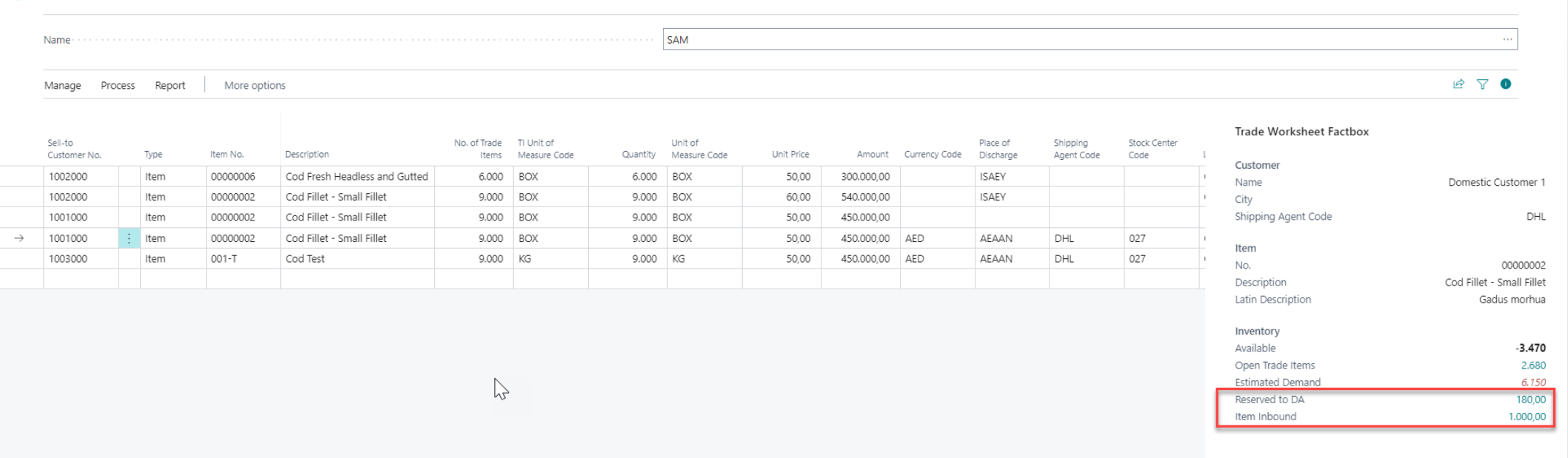Open the Manage menu
1568x458 pixels.
pyautogui.click(x=62, y=86)
